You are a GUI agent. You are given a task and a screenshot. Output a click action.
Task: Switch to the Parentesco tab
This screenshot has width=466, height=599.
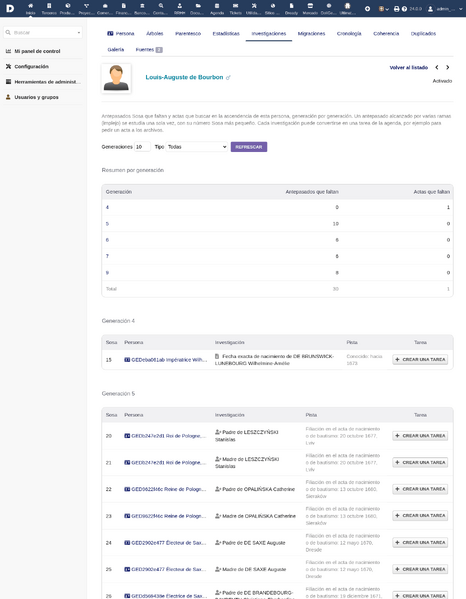[188, 34]
